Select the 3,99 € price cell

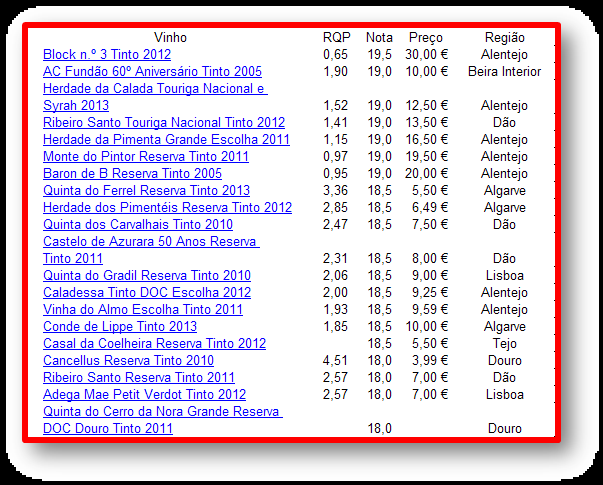pyautogui.click(x=430, y=361)
